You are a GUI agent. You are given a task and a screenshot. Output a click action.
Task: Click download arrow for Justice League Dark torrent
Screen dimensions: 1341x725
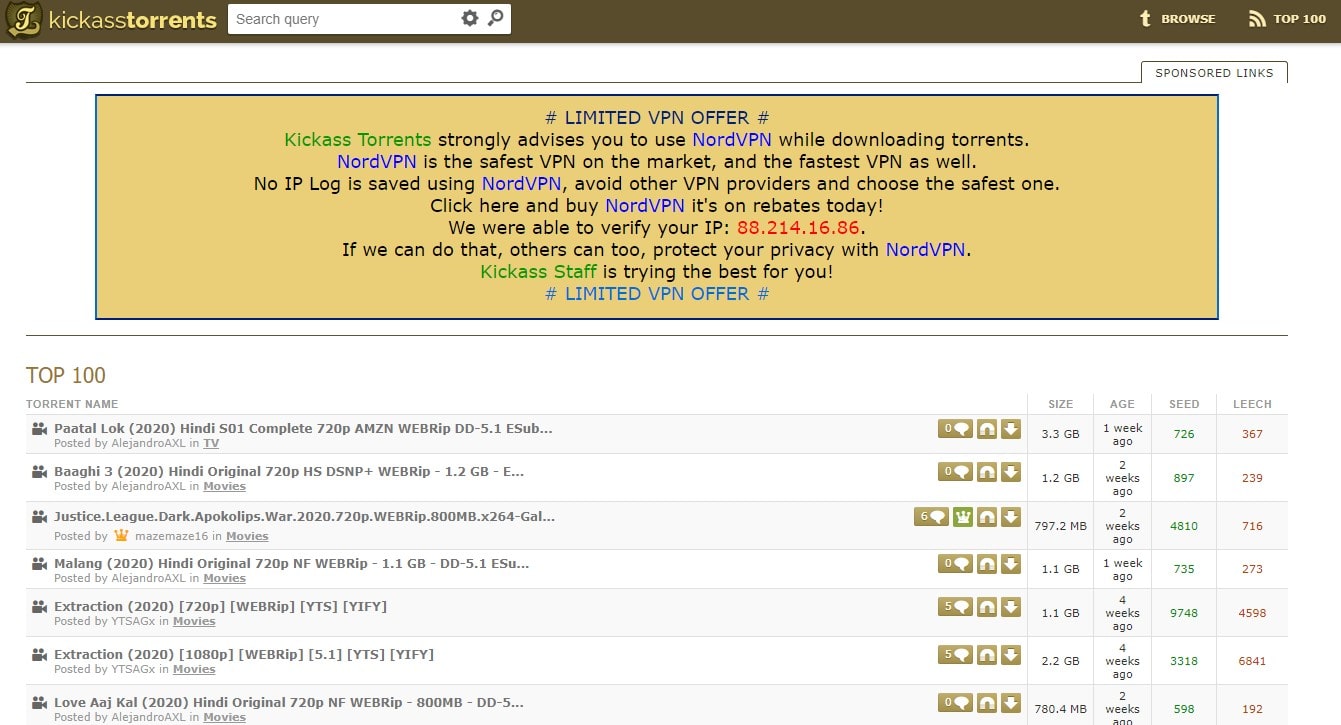pyautogui.click(x=1011, y=517)
